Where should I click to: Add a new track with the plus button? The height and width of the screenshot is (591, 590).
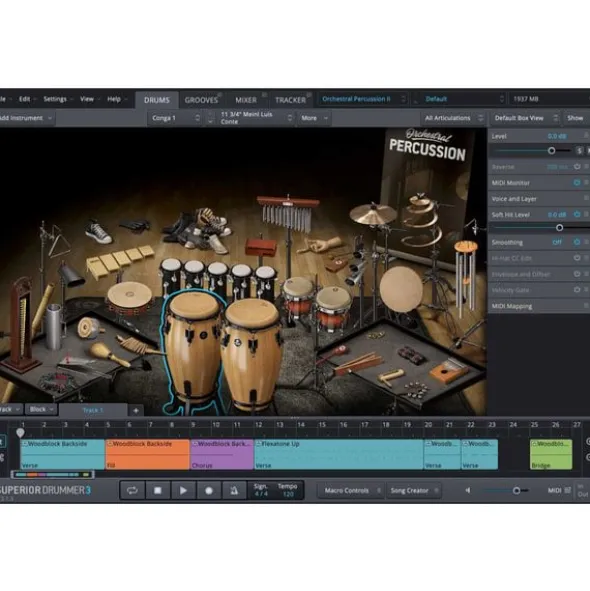click(136, 410)
